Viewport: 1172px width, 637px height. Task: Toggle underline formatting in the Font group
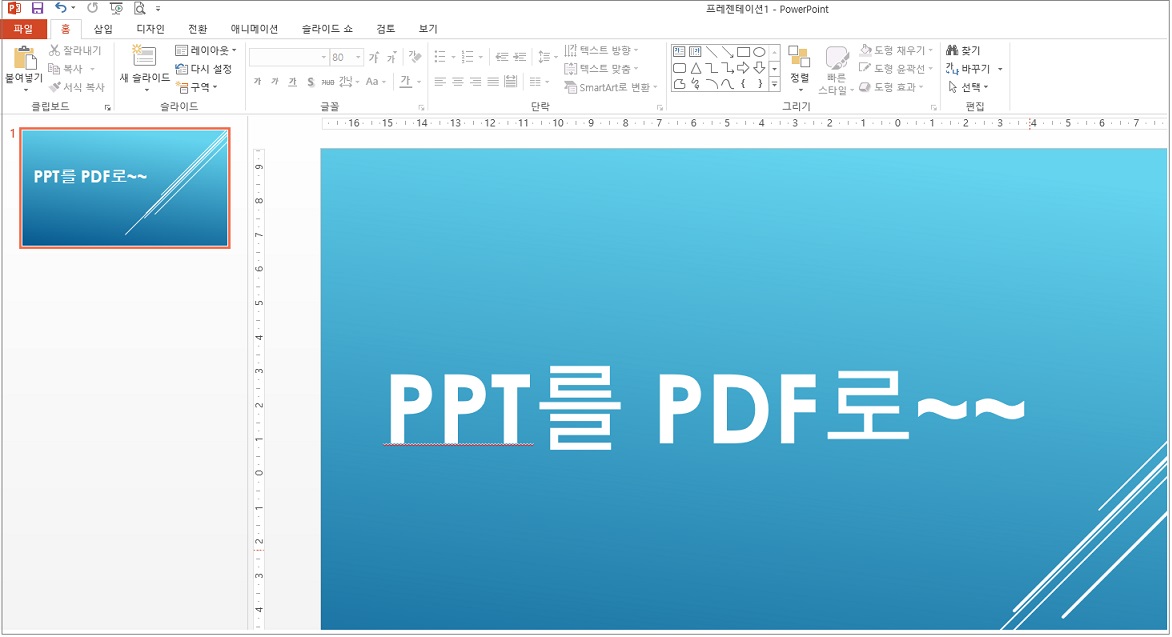pyautogui.click(x=291, y=81)
